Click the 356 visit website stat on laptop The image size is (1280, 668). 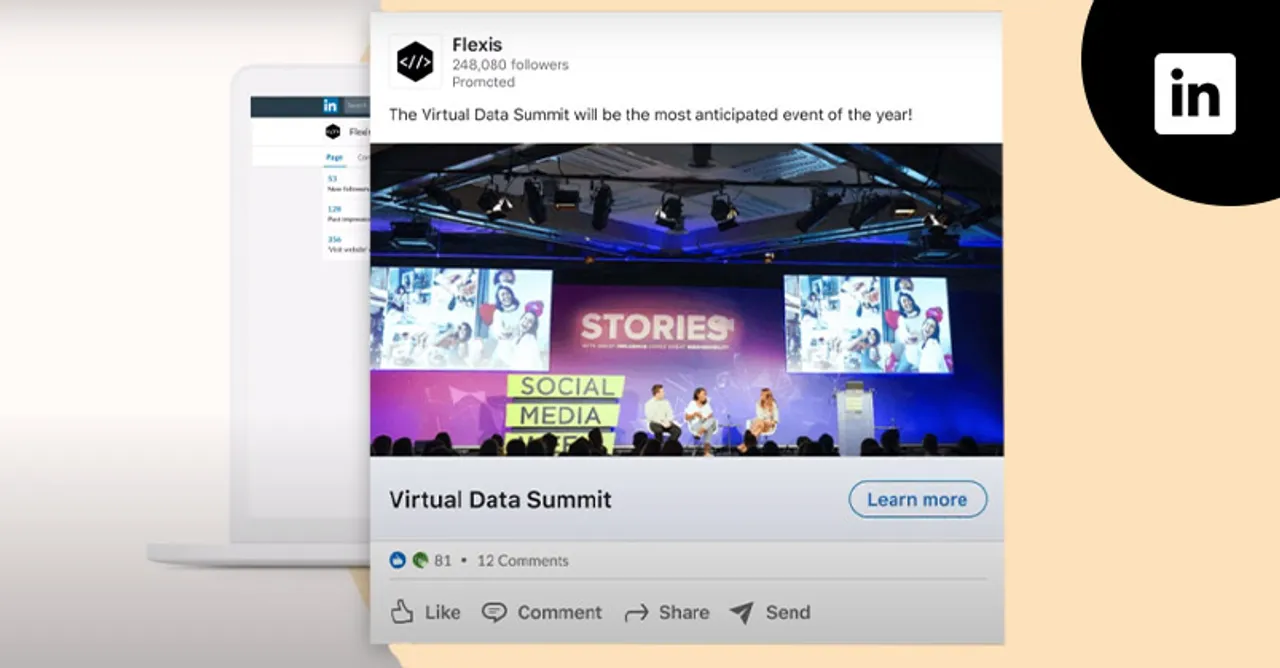pyautogui.click(x=347, y=244)
